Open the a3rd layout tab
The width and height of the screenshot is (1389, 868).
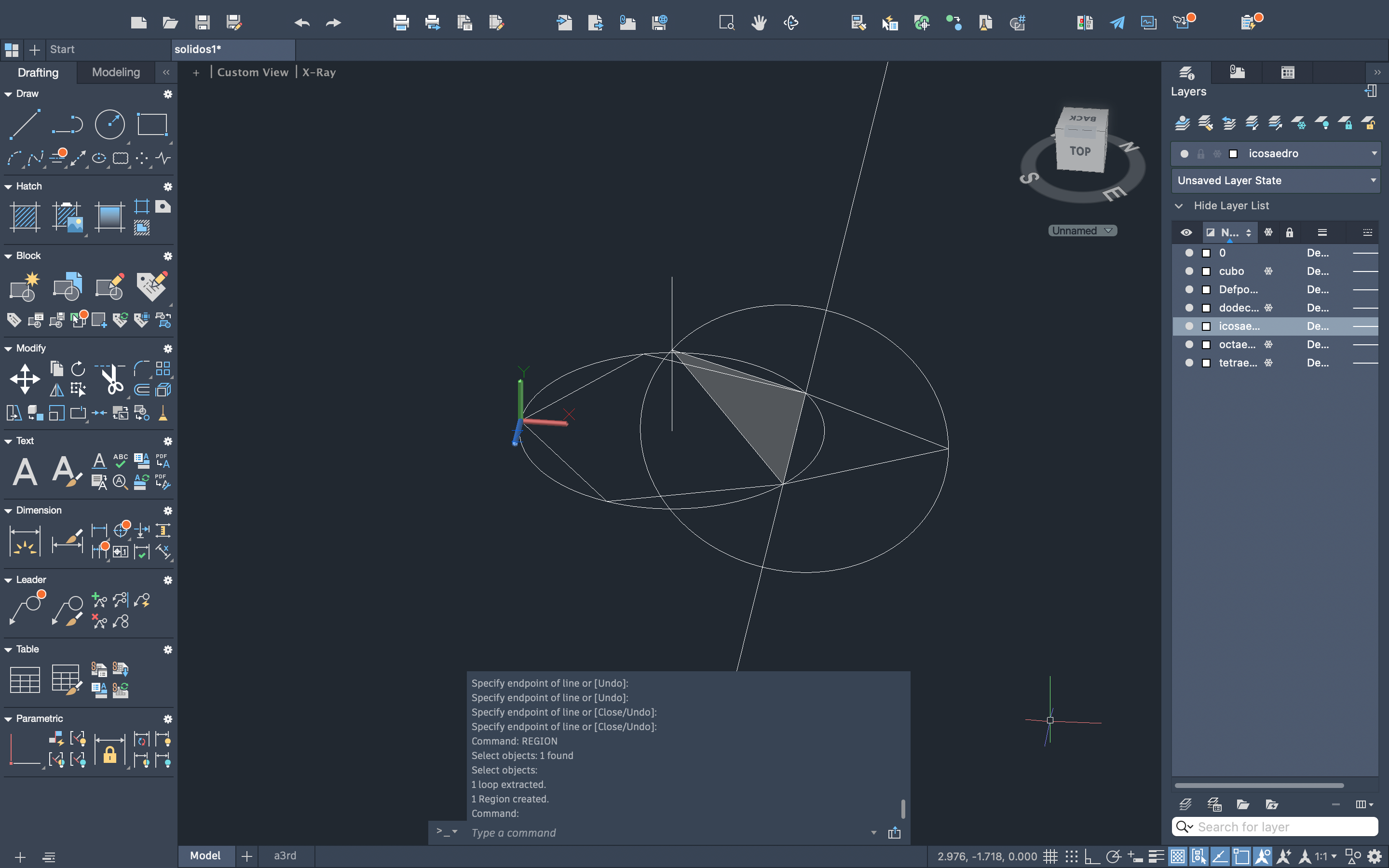click(x=285, y=855)
